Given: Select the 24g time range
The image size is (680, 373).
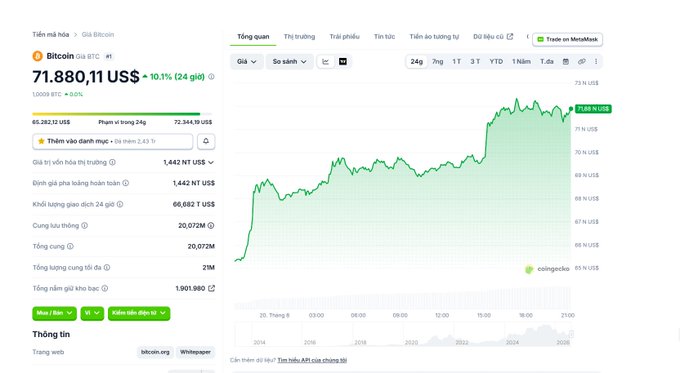Looking at the screenshot, I should pos(417,62).
